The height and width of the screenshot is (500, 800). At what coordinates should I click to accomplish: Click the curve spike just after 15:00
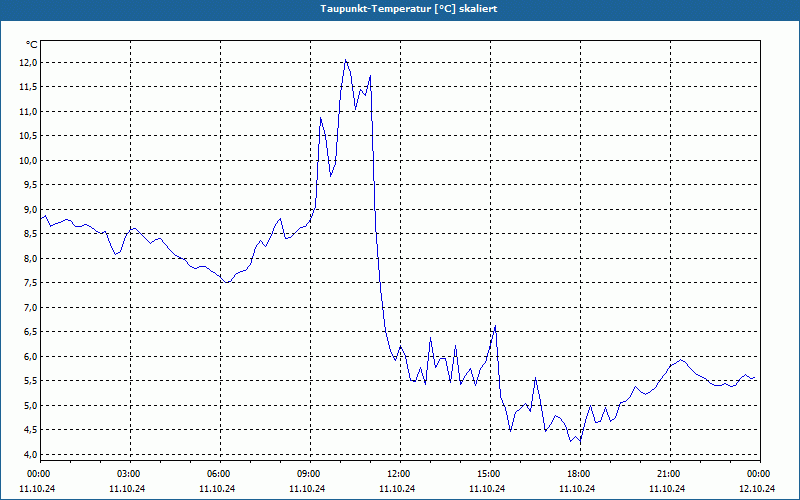(x=495, y=326)
